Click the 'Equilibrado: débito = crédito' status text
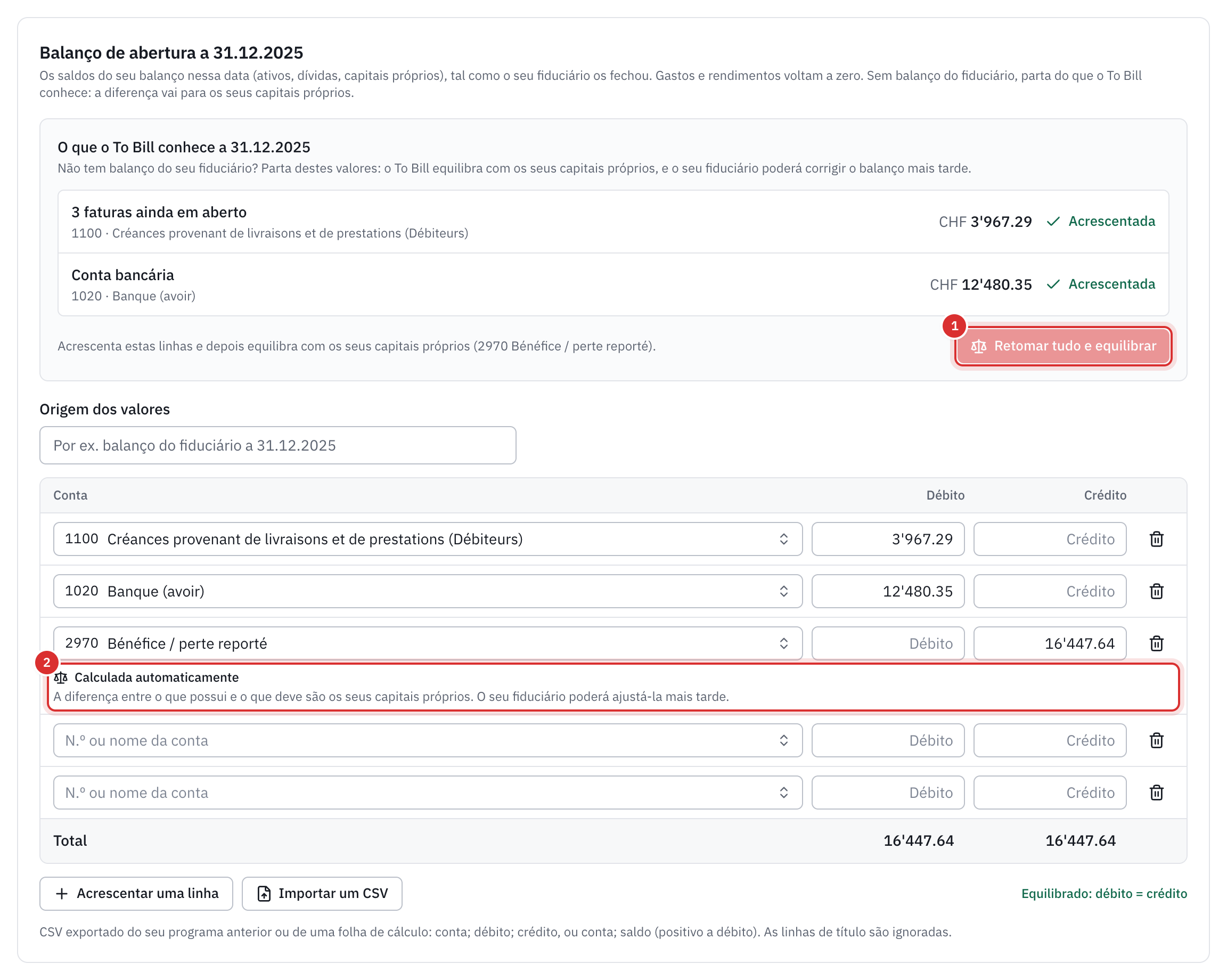This screenshot has width=1227, height=980. point(1104,894)
